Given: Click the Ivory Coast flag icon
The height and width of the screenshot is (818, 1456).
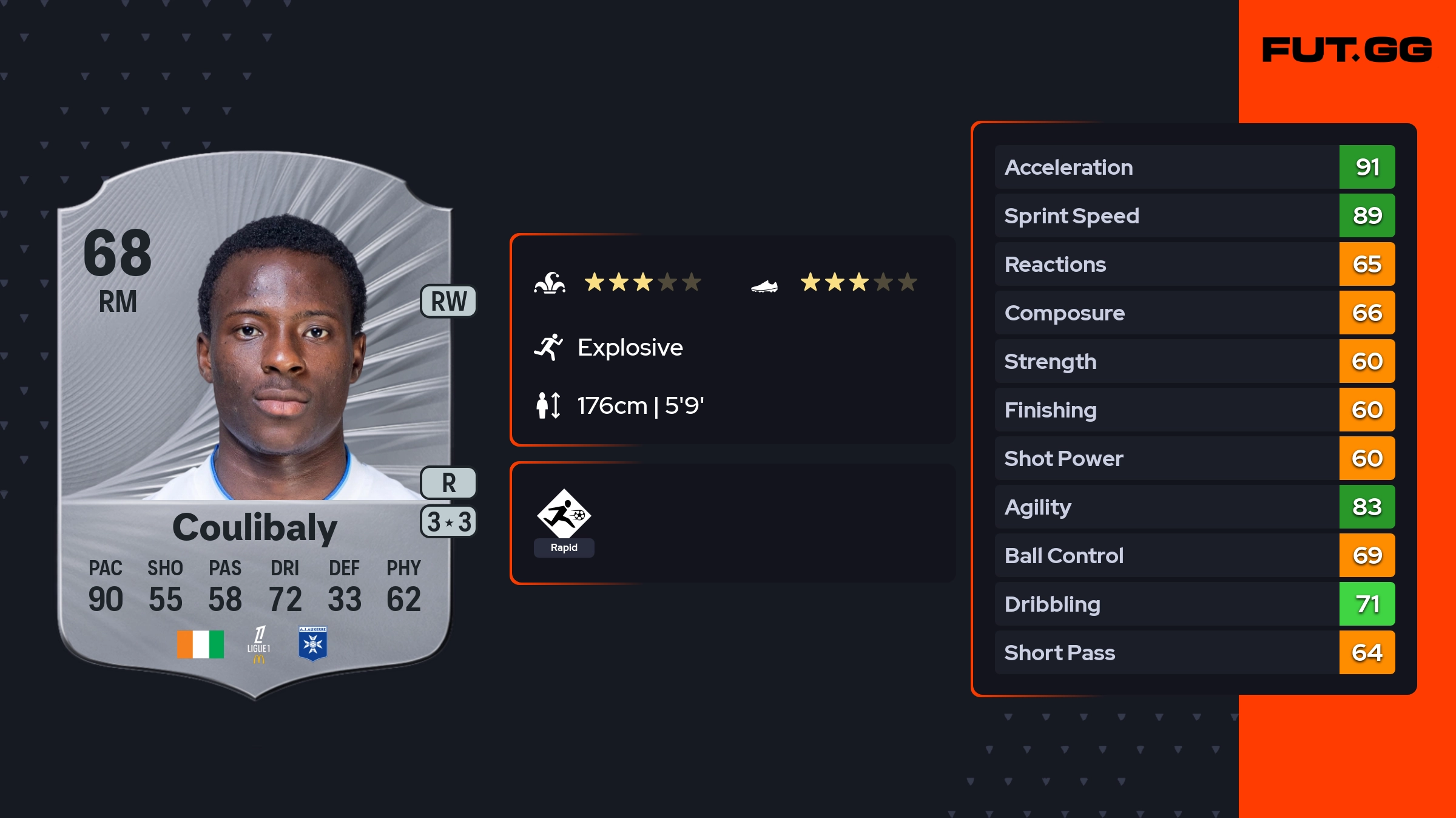Looking at the screenshot, I should click(200, 644).
